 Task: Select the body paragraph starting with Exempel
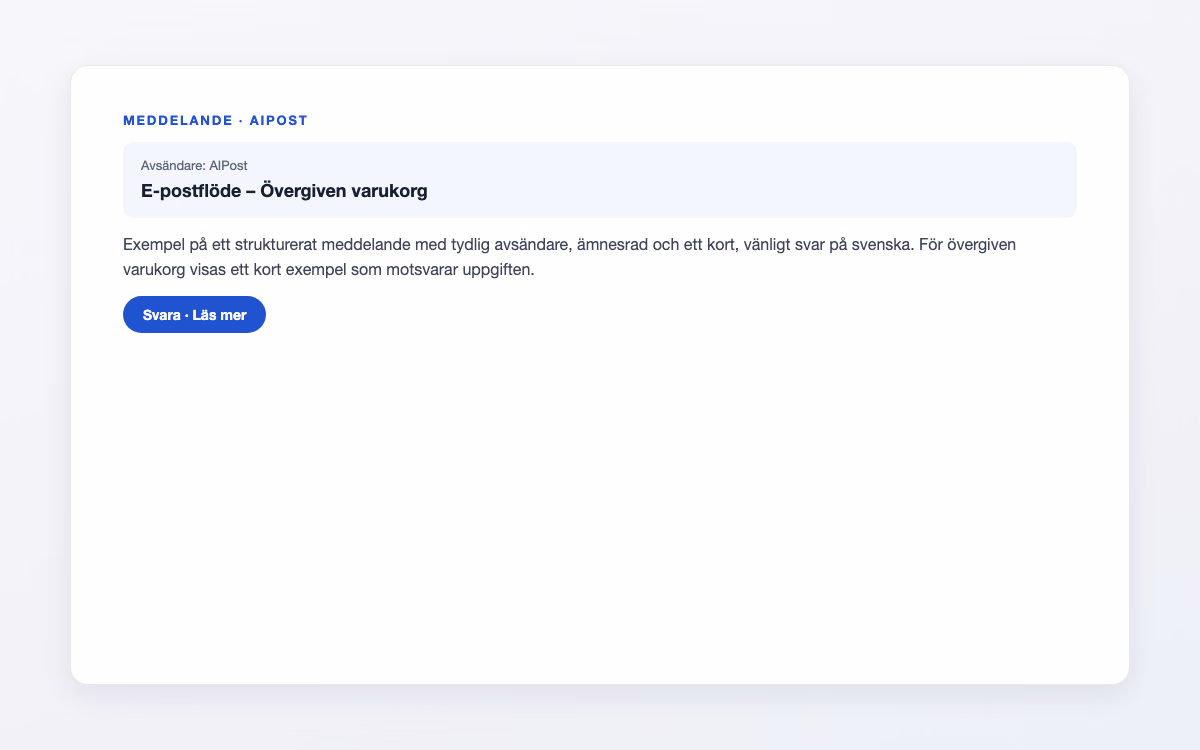570,257
